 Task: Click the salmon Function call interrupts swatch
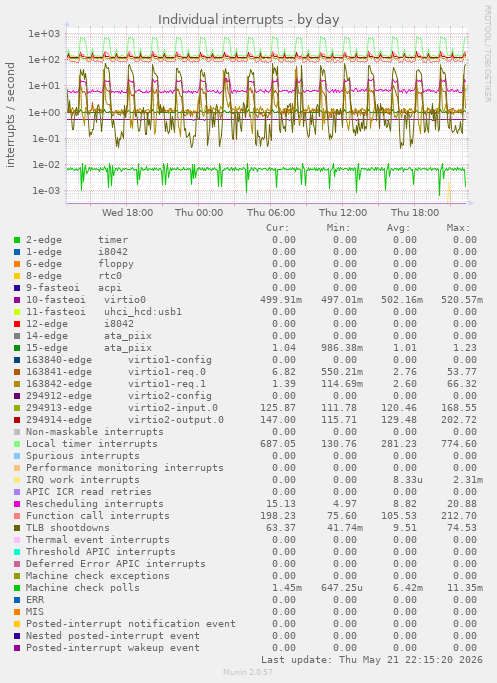coord(17,516)
